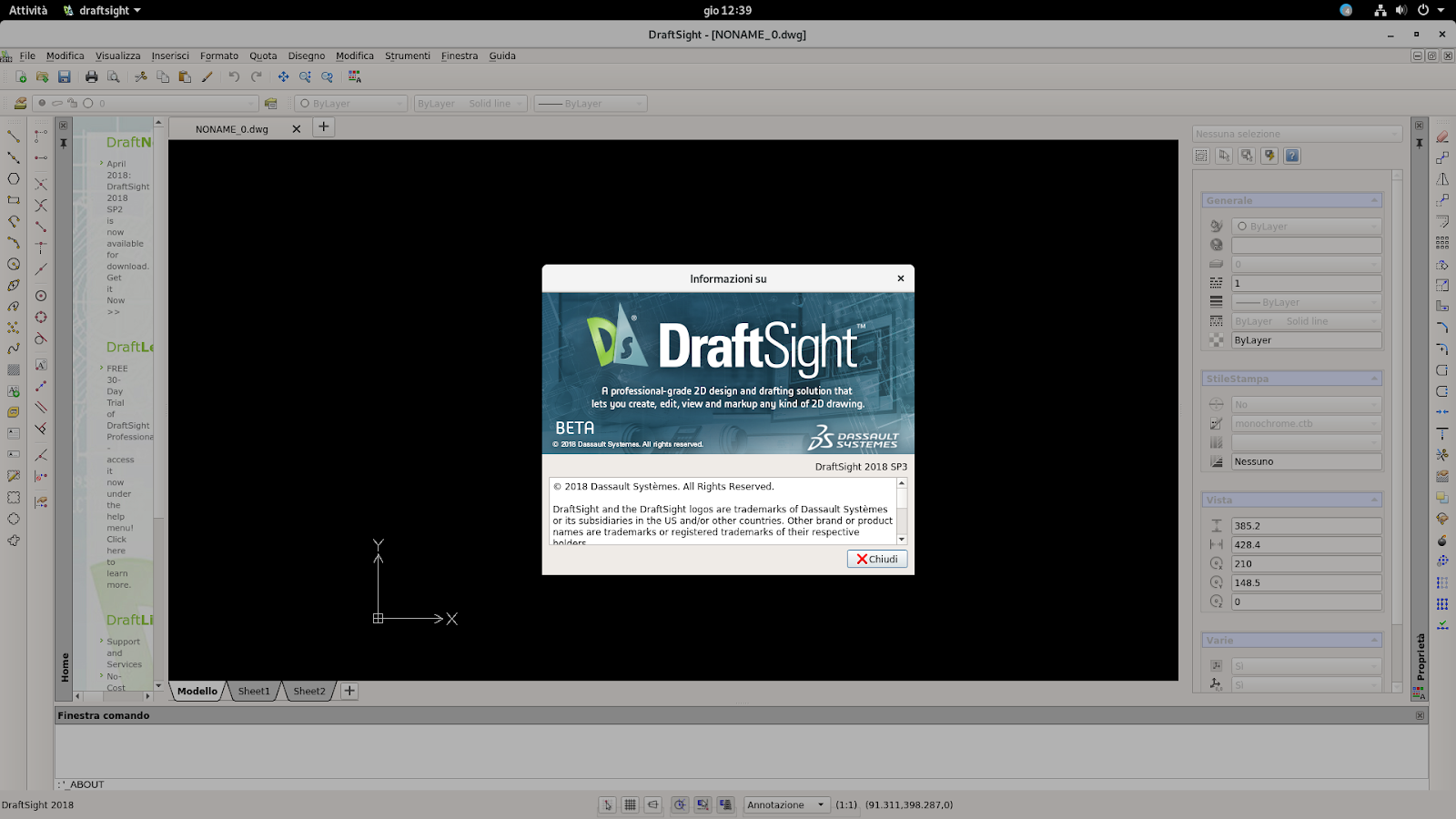Close the NONAME_0.dwg document tab
Image resolution: width=1456 pixels, height=819 pixels.
tap(297, 129)
